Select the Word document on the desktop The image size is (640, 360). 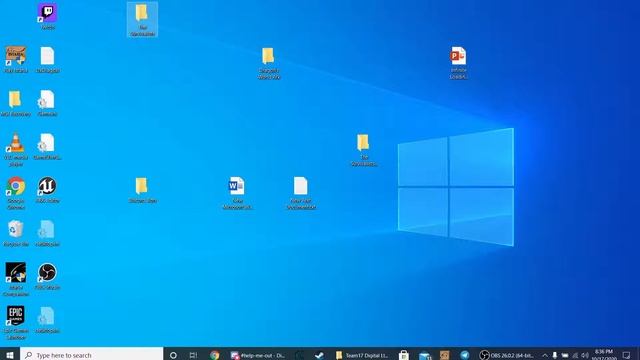click(237, 193)
